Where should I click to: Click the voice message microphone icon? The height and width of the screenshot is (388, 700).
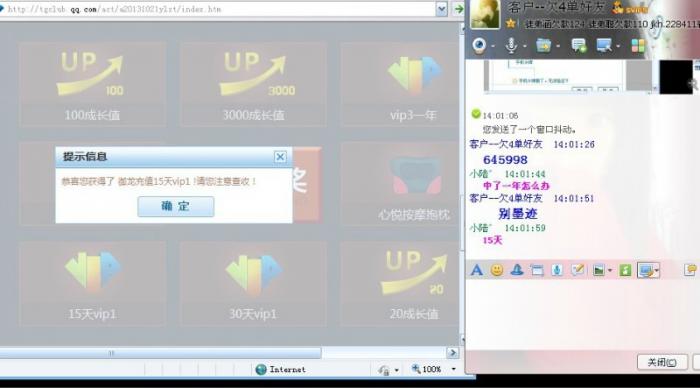(557, 270)
